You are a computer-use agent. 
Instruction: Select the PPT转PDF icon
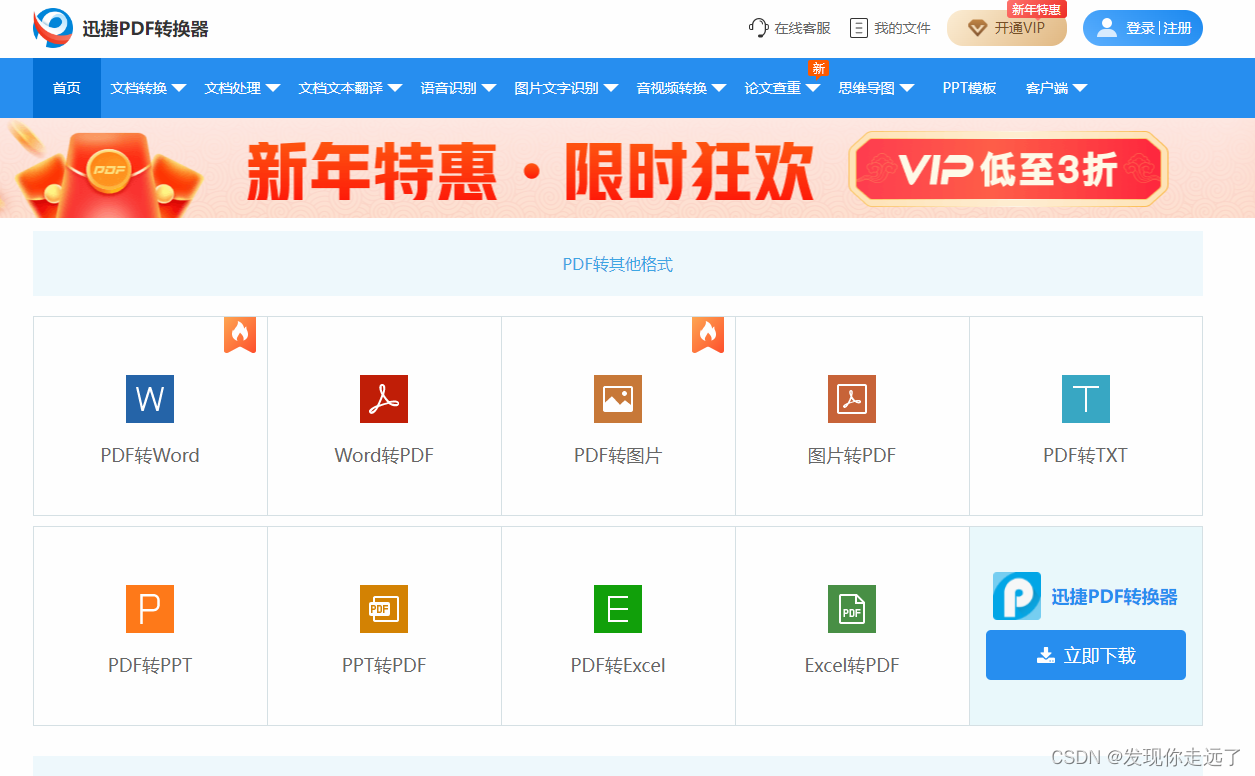[384, 609]
